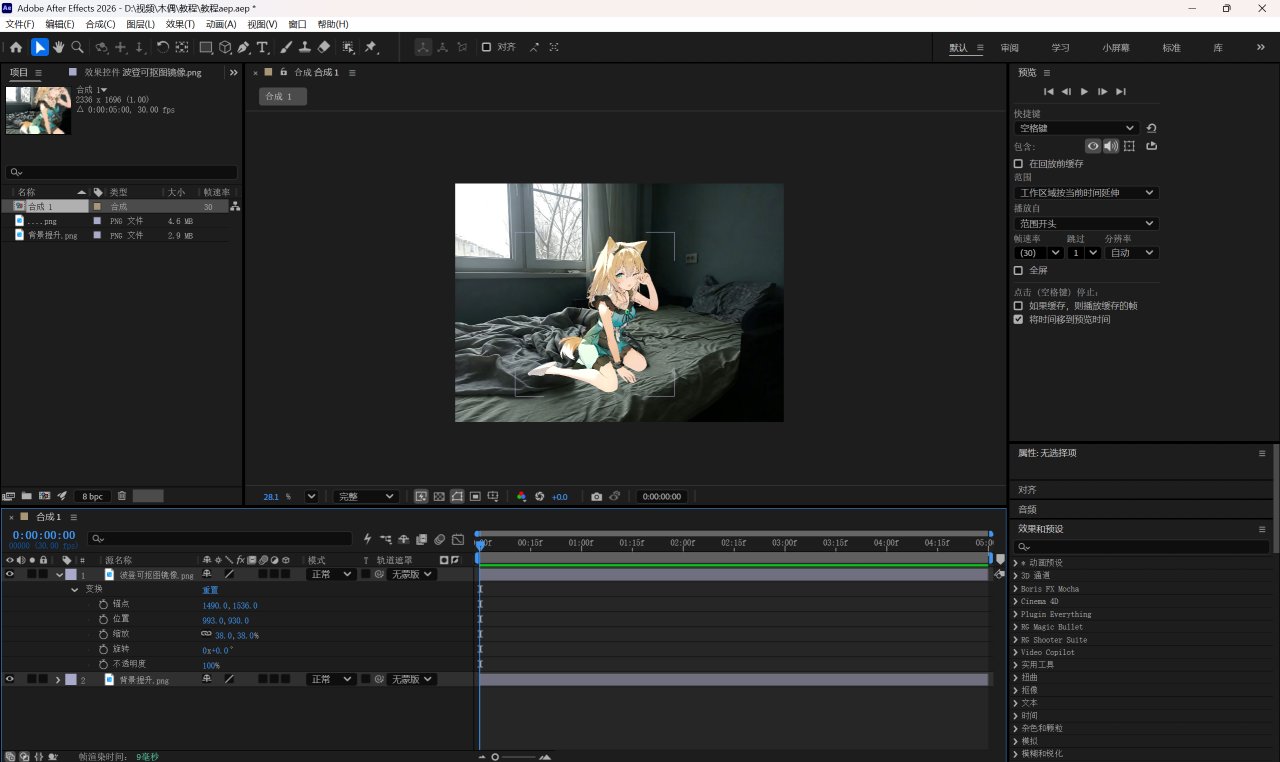Select the Brush tool
Viewport: 1280px width, 762px height.
286,47
